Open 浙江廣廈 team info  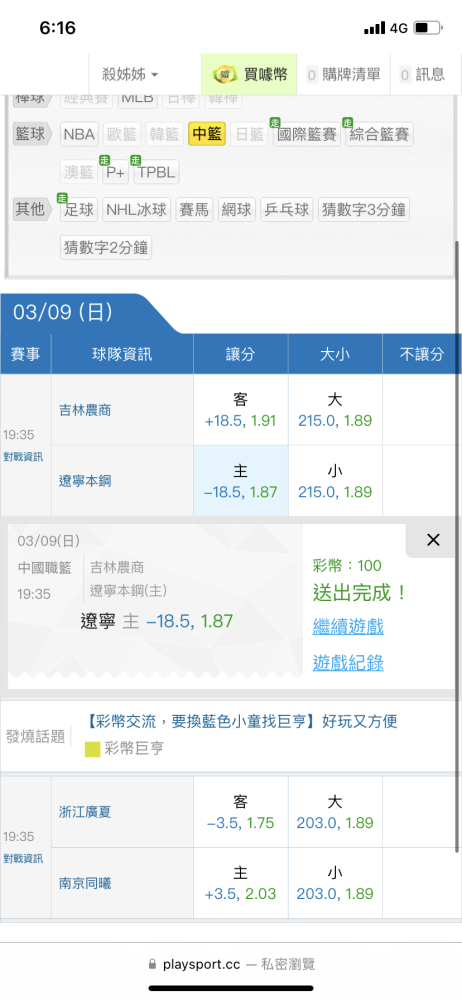85,812
